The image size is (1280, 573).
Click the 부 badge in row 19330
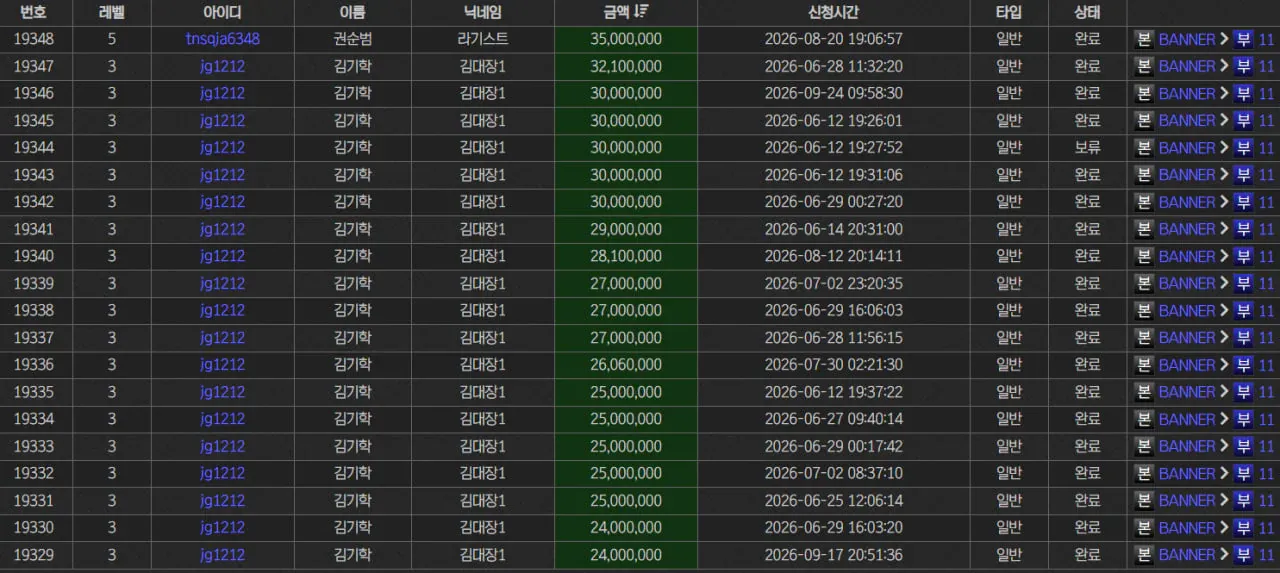click(x=1243, y=527)
